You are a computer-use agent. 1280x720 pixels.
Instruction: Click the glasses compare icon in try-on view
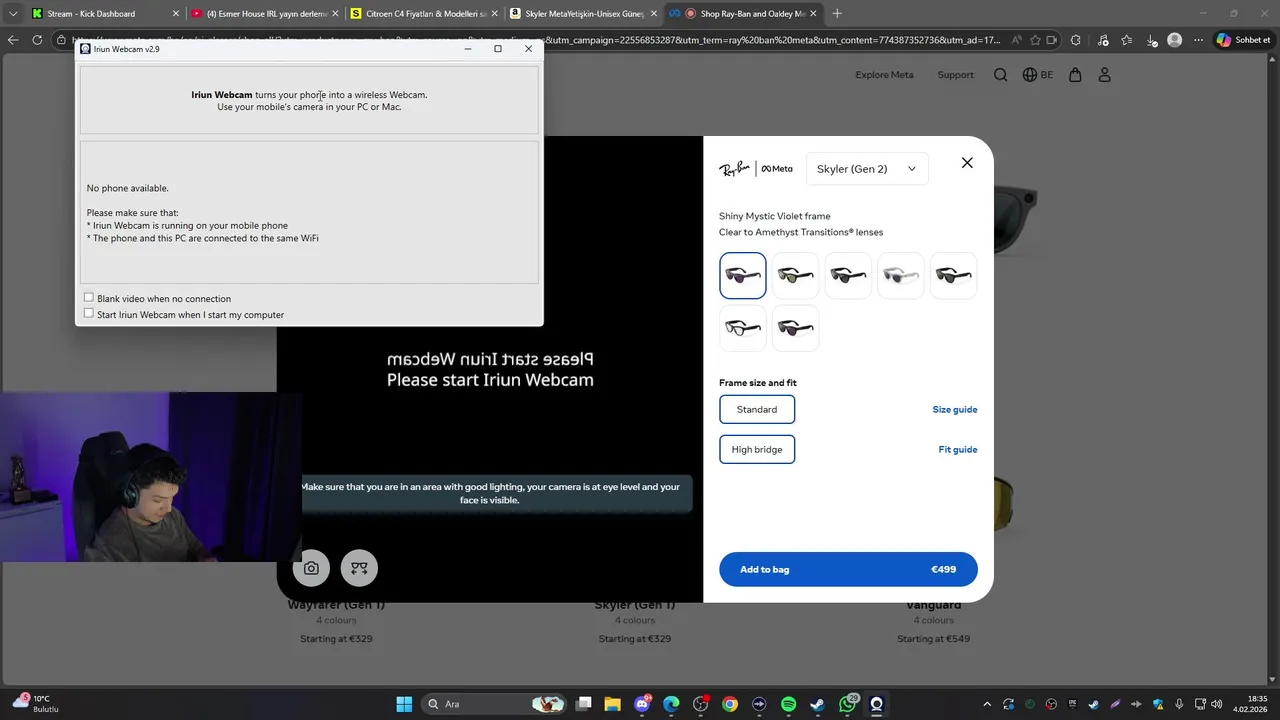pos(359,568)
